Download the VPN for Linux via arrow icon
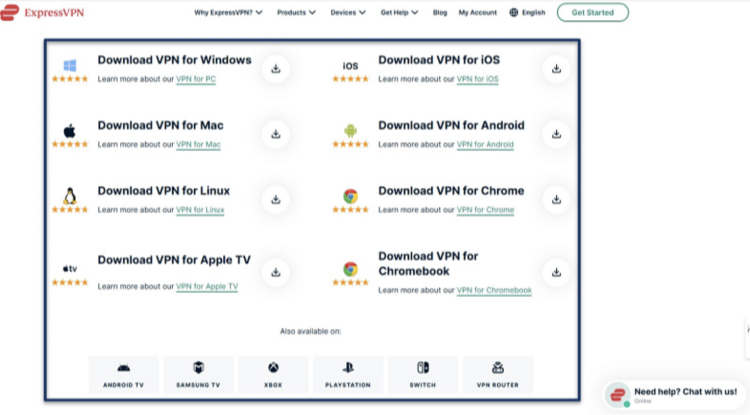 (276, 200)
